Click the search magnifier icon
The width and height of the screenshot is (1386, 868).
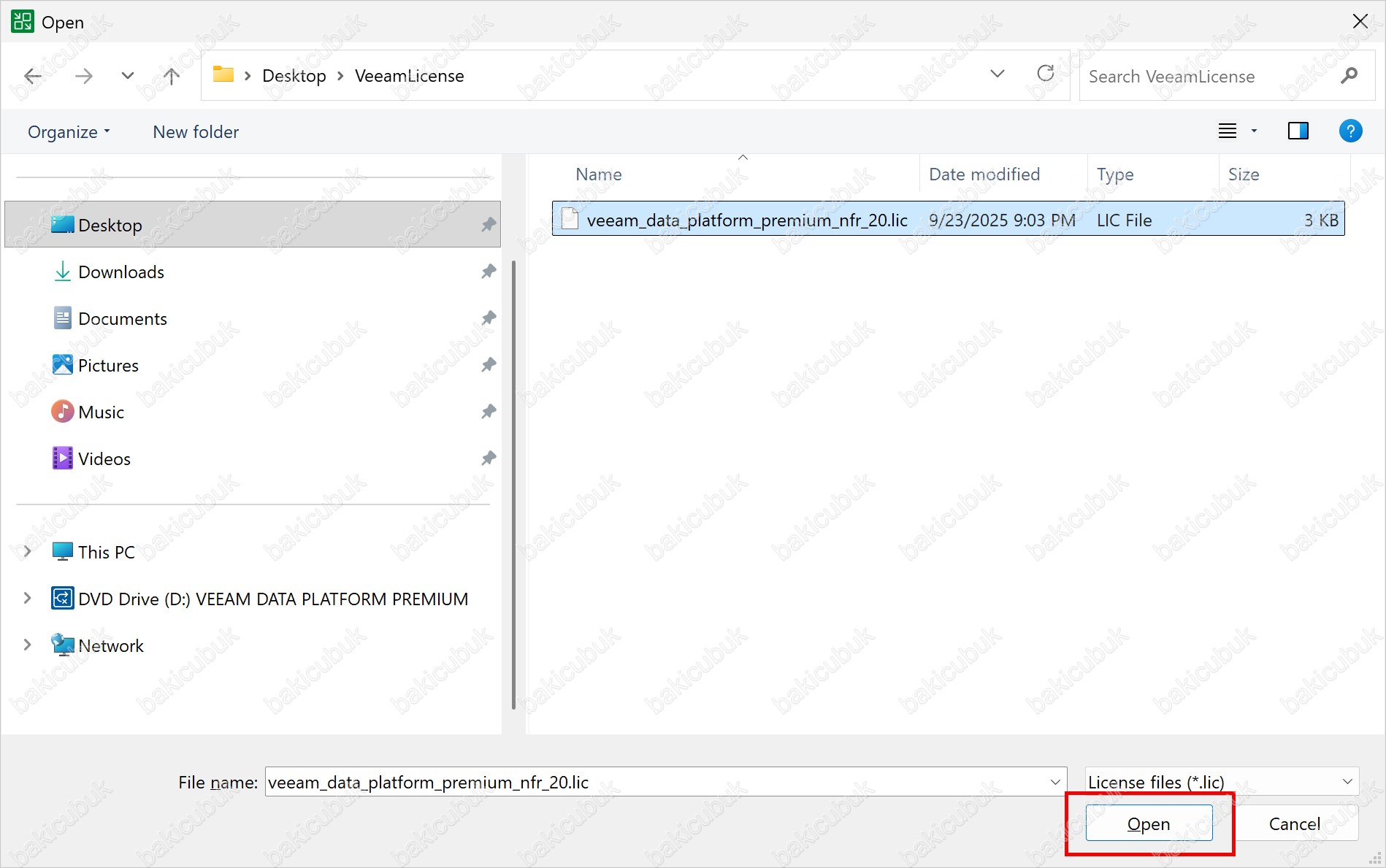click(1349, 76)
